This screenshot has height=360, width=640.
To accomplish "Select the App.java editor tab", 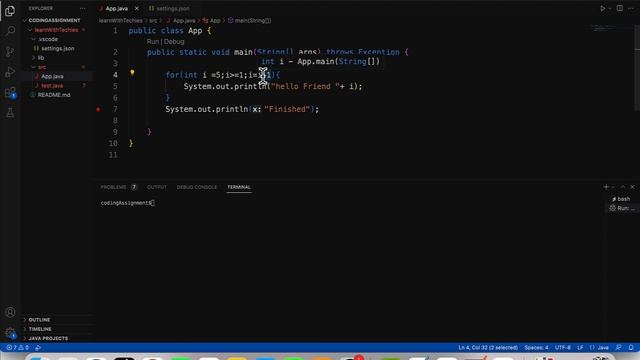I will [117, 8].
